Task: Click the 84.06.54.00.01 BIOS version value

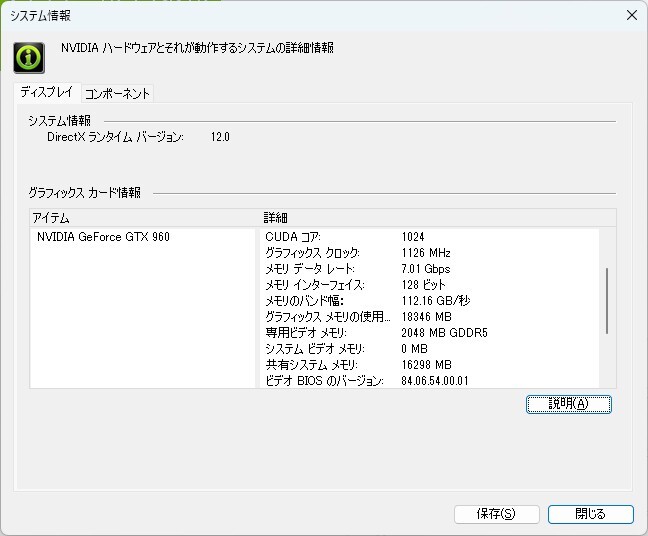Action: (x=435, y=381)
